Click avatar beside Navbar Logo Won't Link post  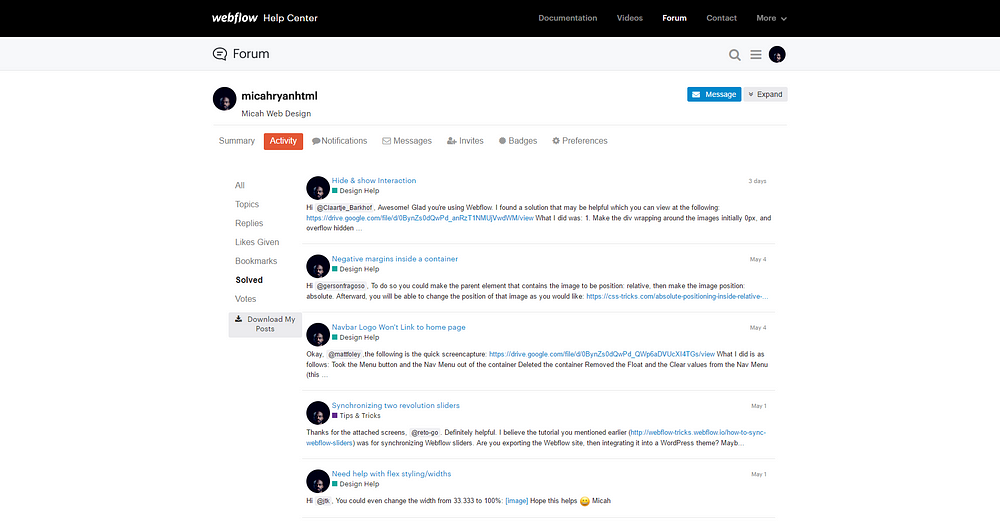[318, 335]
